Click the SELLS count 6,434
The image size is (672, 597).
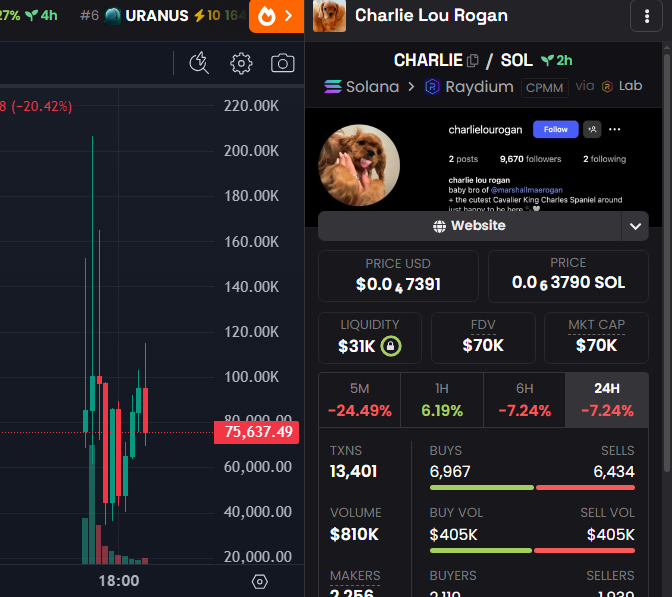pos(614,472)
